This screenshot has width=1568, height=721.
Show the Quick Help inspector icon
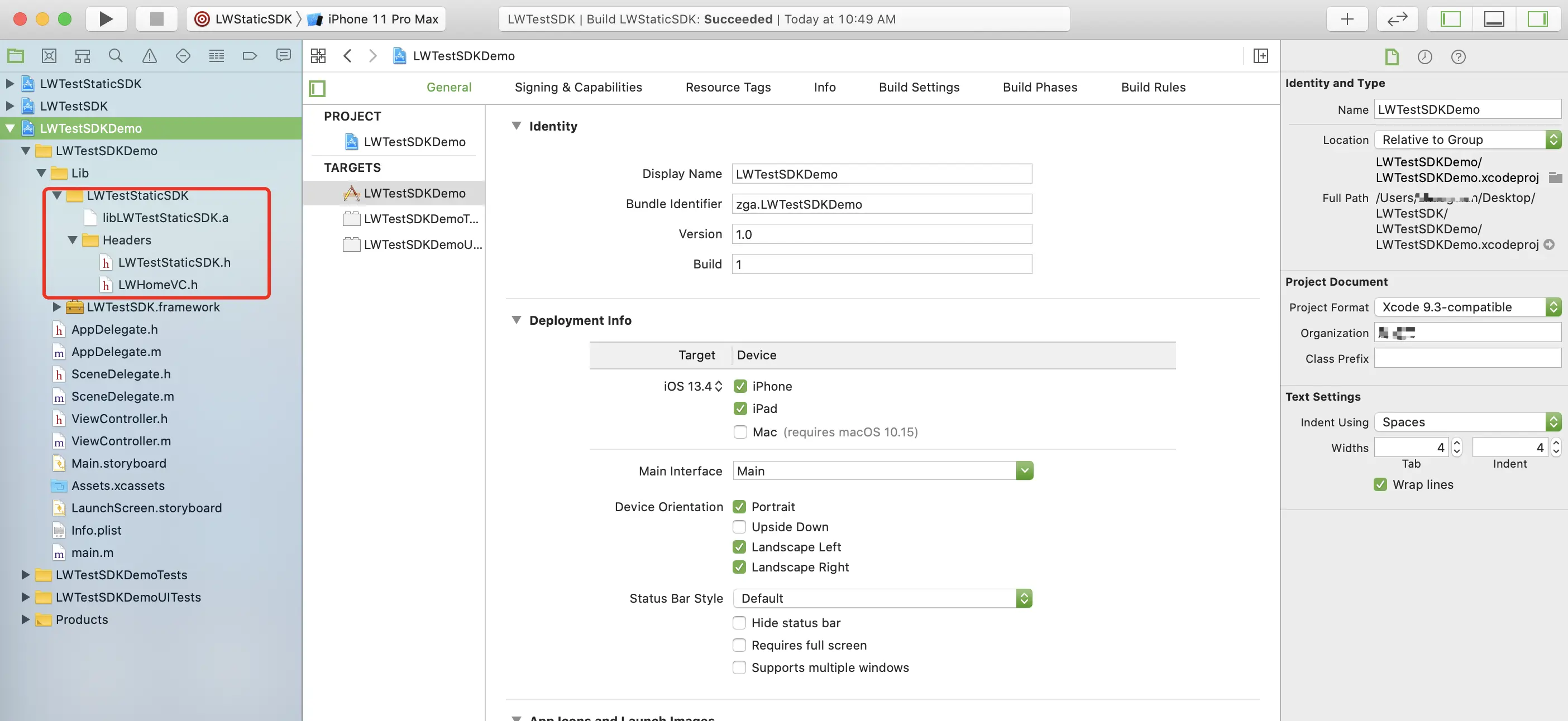1458,56
